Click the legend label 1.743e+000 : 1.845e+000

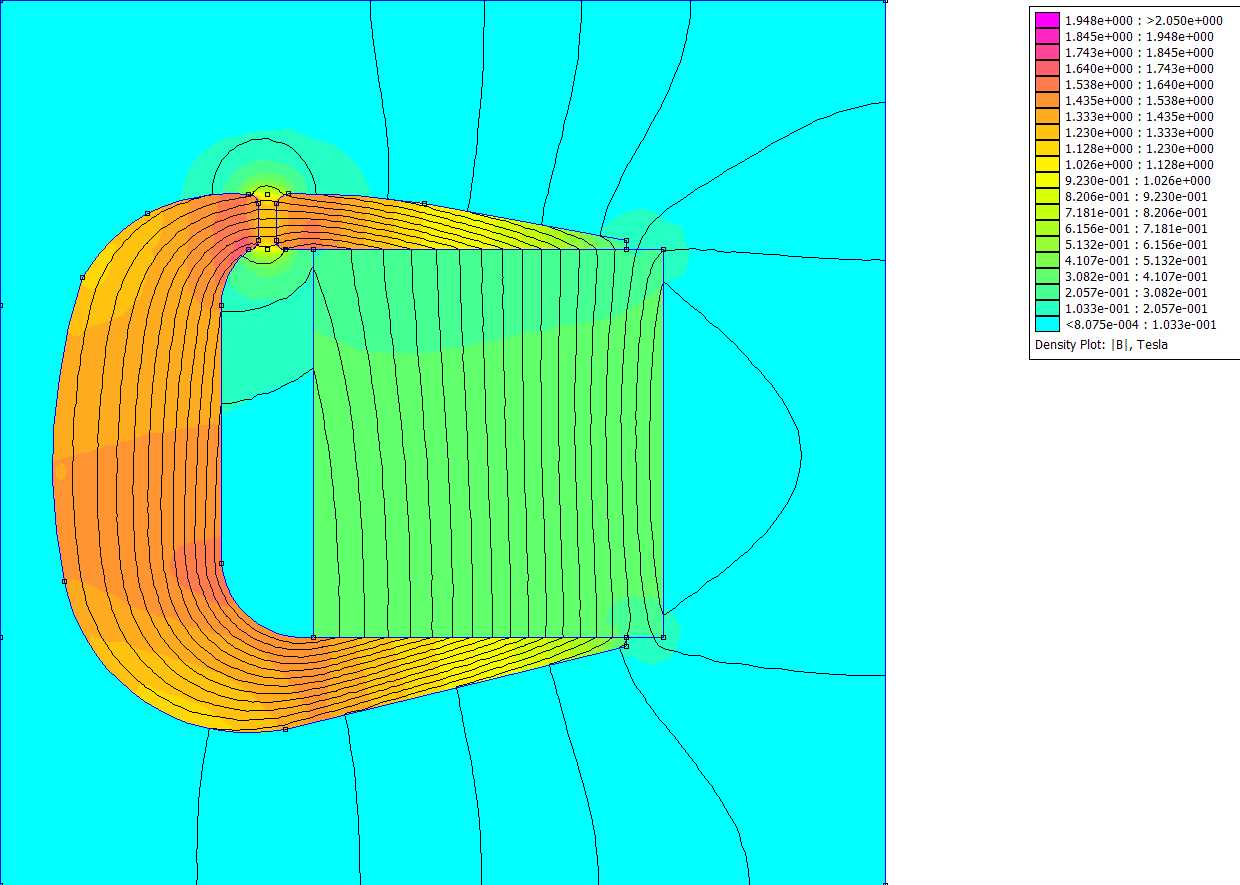tap(1126, 52)
